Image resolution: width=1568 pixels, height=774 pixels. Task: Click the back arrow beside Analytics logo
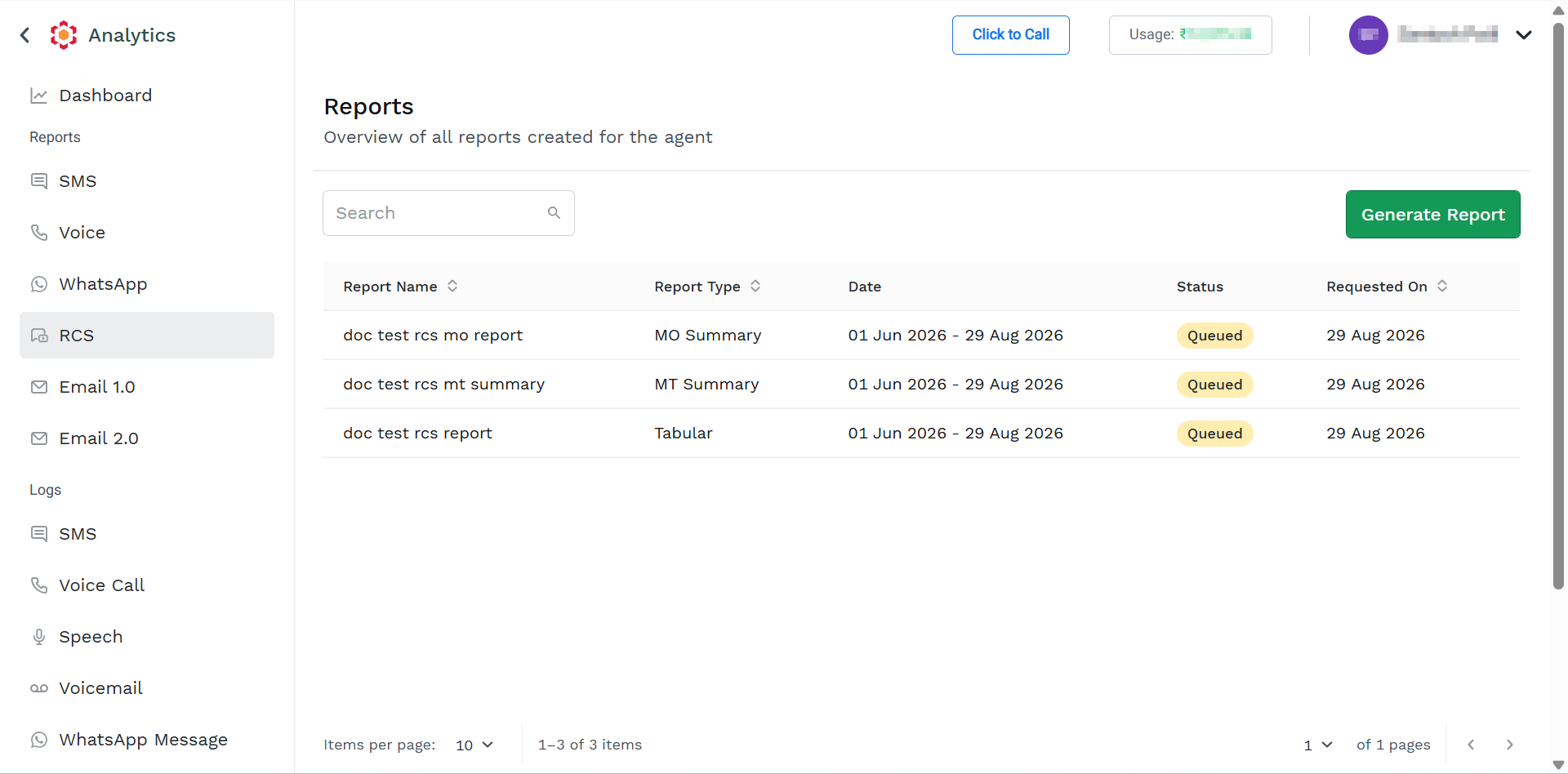coord(24,35)
